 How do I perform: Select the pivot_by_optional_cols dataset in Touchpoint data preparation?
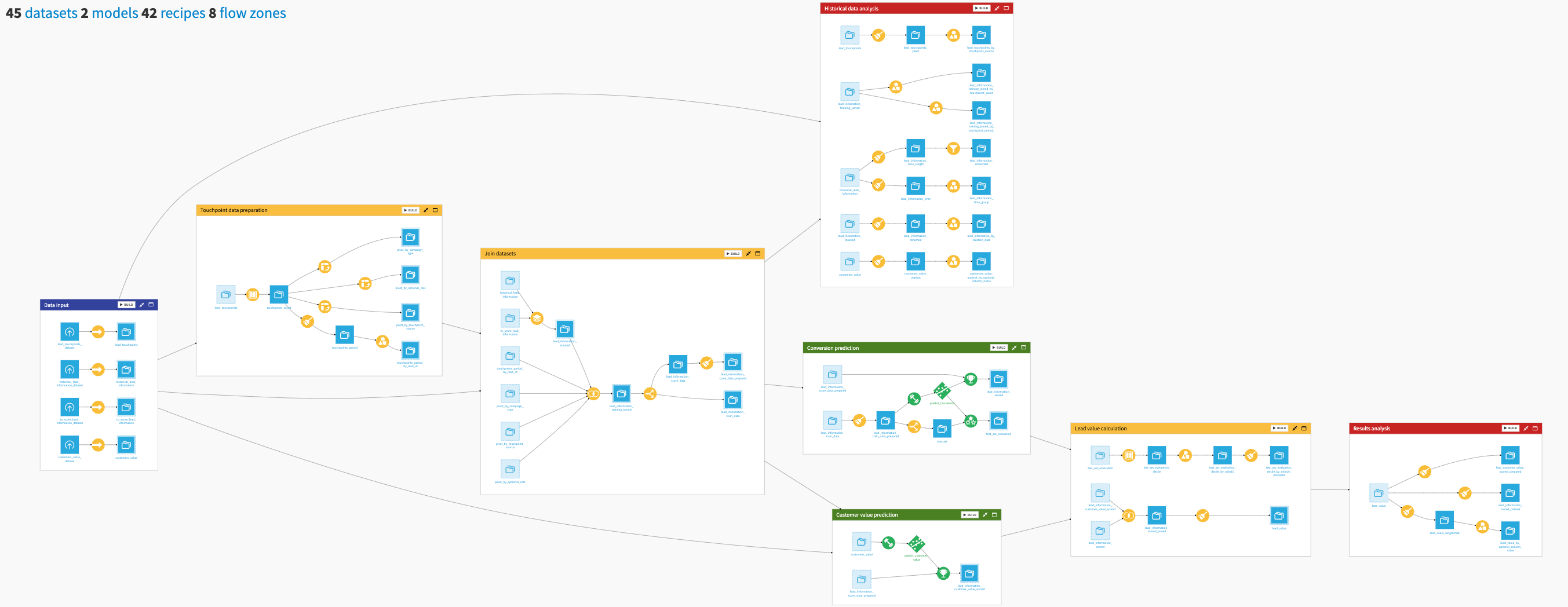(410, 275)
